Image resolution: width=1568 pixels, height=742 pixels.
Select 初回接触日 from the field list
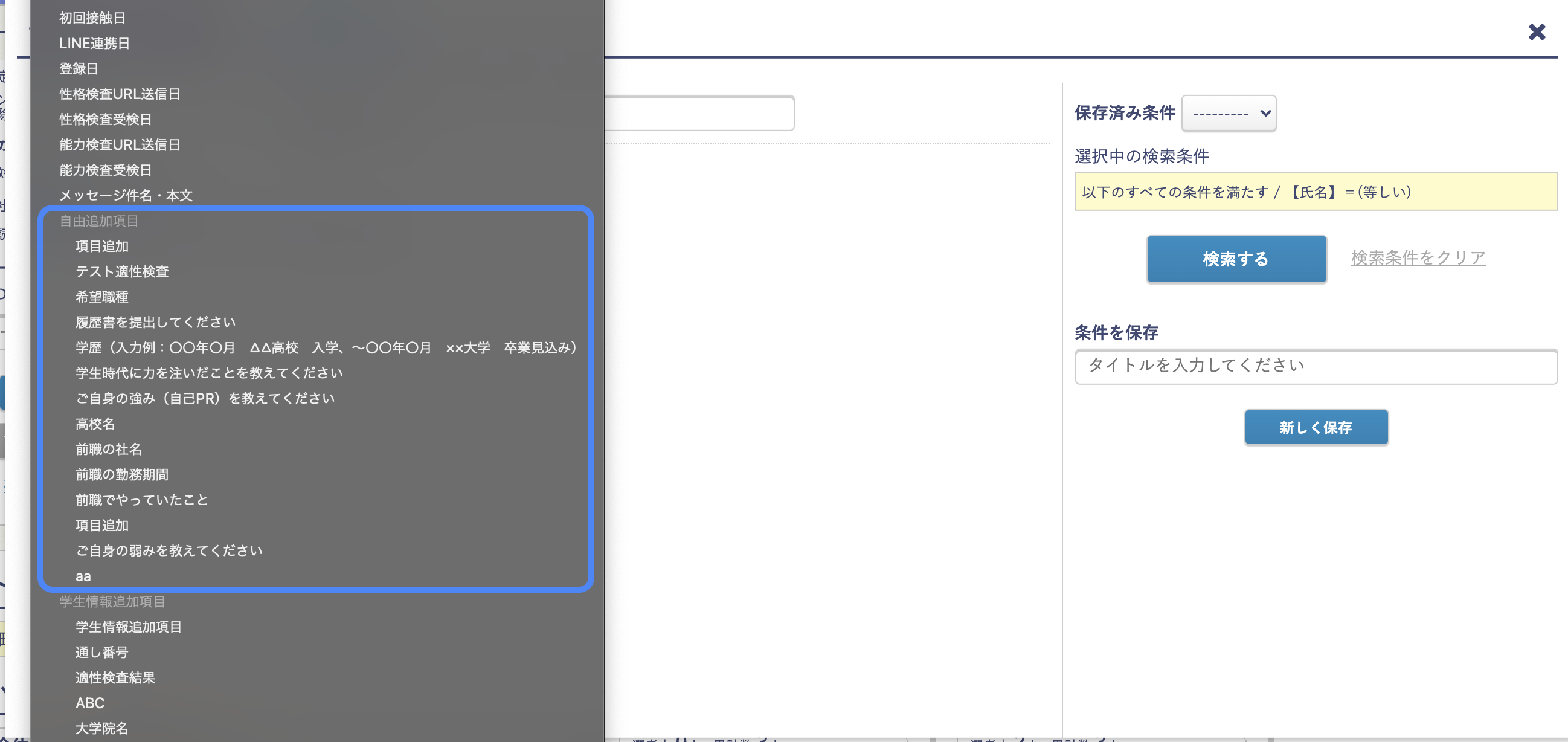click(x=89, y=18)
